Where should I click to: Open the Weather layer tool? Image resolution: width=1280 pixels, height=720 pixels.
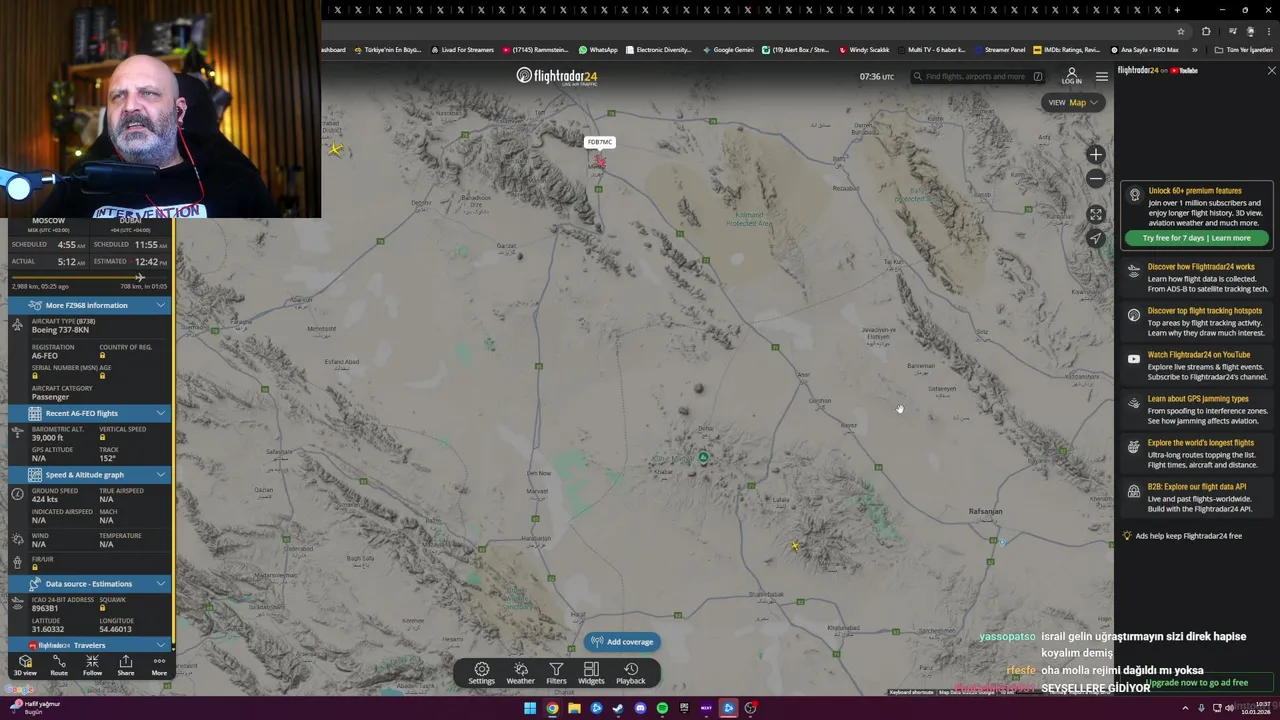tap(520, 673)
